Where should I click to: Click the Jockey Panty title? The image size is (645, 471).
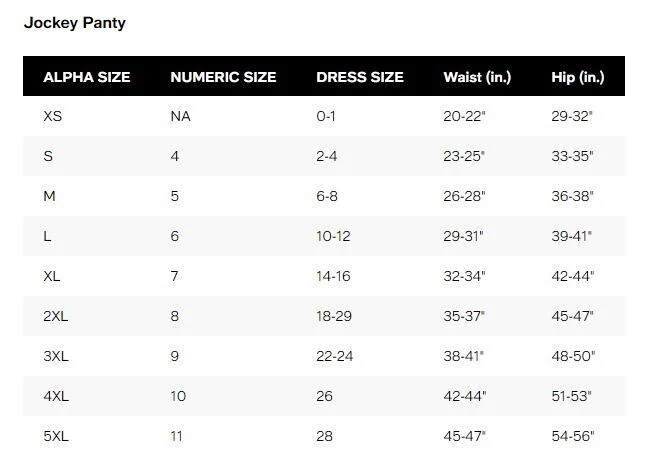click(75, 23)
